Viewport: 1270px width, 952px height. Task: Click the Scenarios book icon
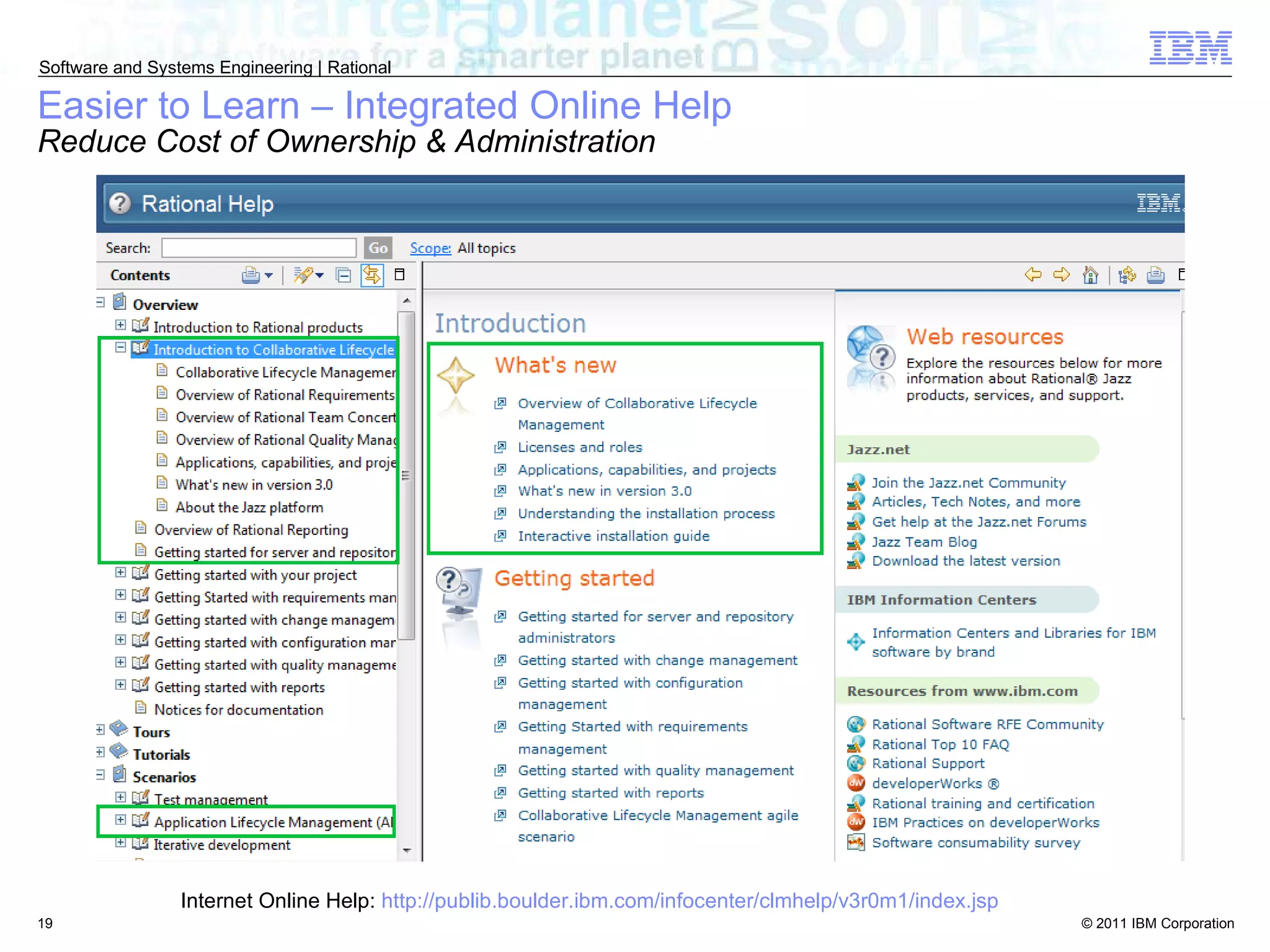pyautogui.click(x=120, y=774)
